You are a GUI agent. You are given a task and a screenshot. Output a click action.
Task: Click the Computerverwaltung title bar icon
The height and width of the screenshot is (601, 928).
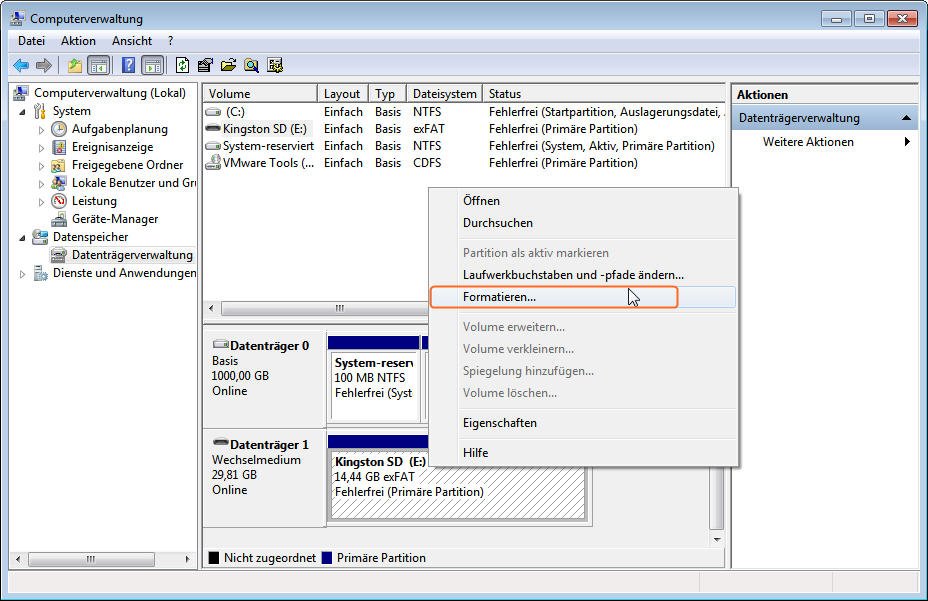pos(18,18)
